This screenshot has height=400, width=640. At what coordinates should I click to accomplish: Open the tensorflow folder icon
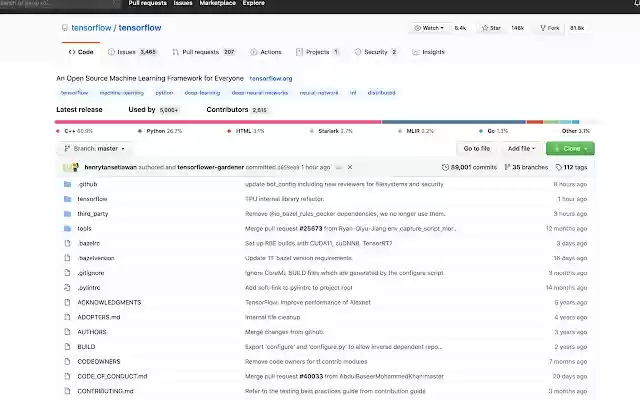[x=67, y=199]
